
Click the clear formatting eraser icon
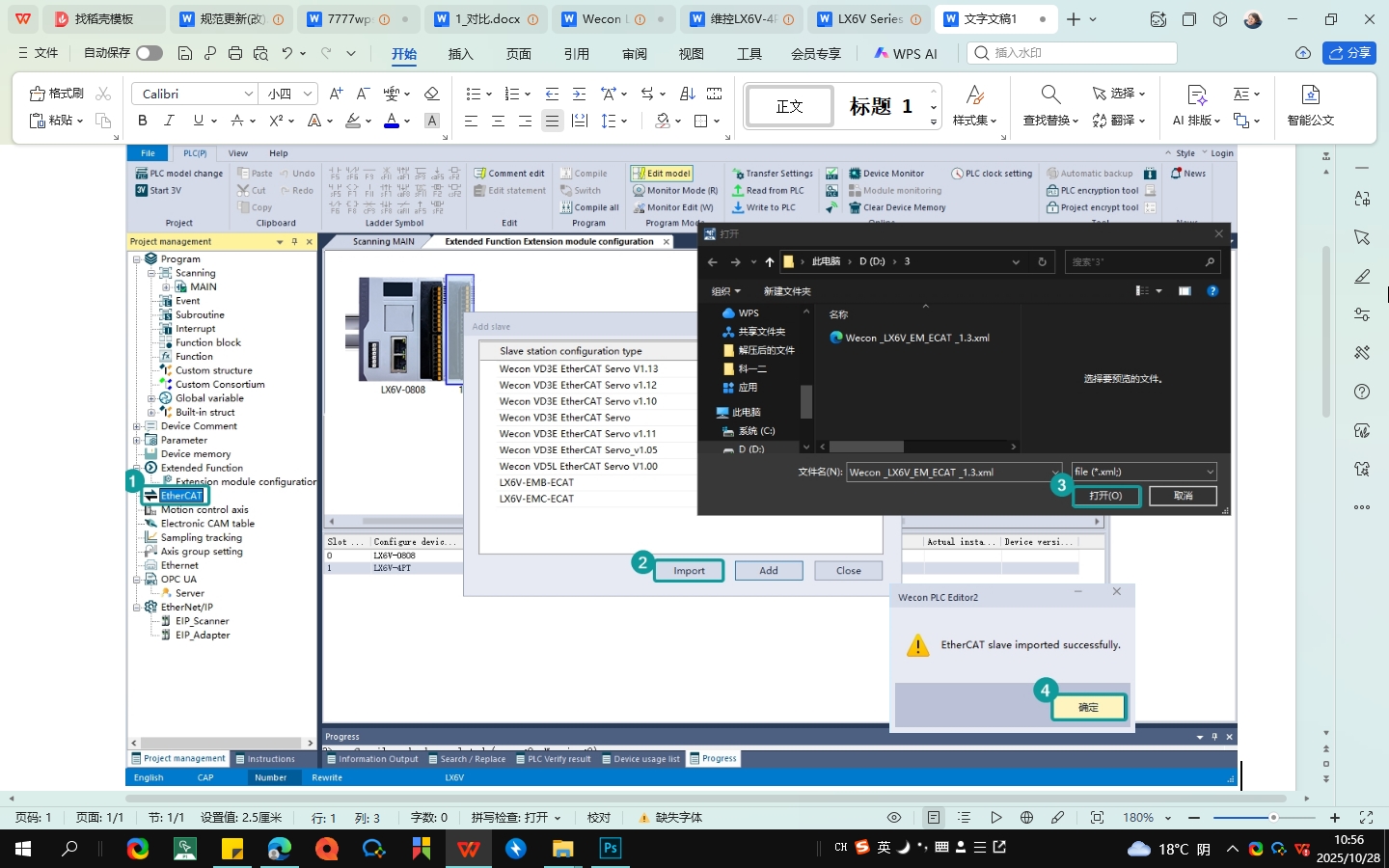[431, 94]
